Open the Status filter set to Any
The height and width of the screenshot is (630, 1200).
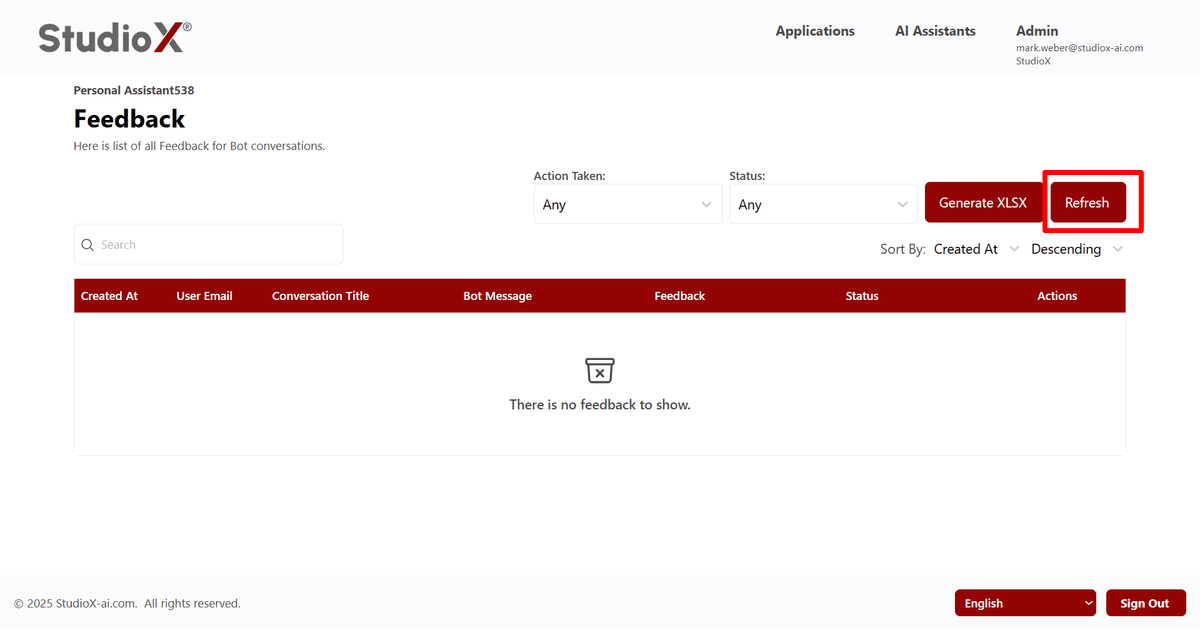(x=823, y=203)
